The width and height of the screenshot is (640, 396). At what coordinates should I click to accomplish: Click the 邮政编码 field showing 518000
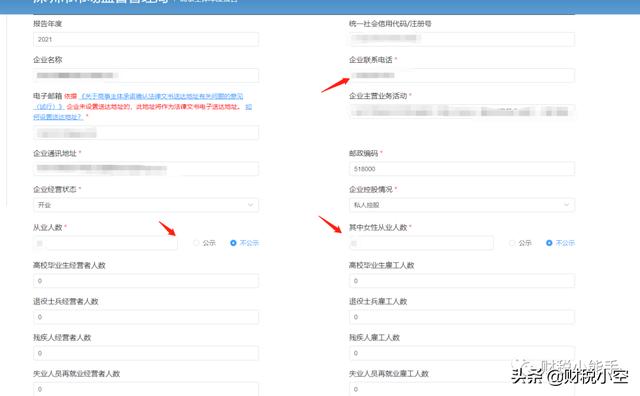[x=462, y=169]
